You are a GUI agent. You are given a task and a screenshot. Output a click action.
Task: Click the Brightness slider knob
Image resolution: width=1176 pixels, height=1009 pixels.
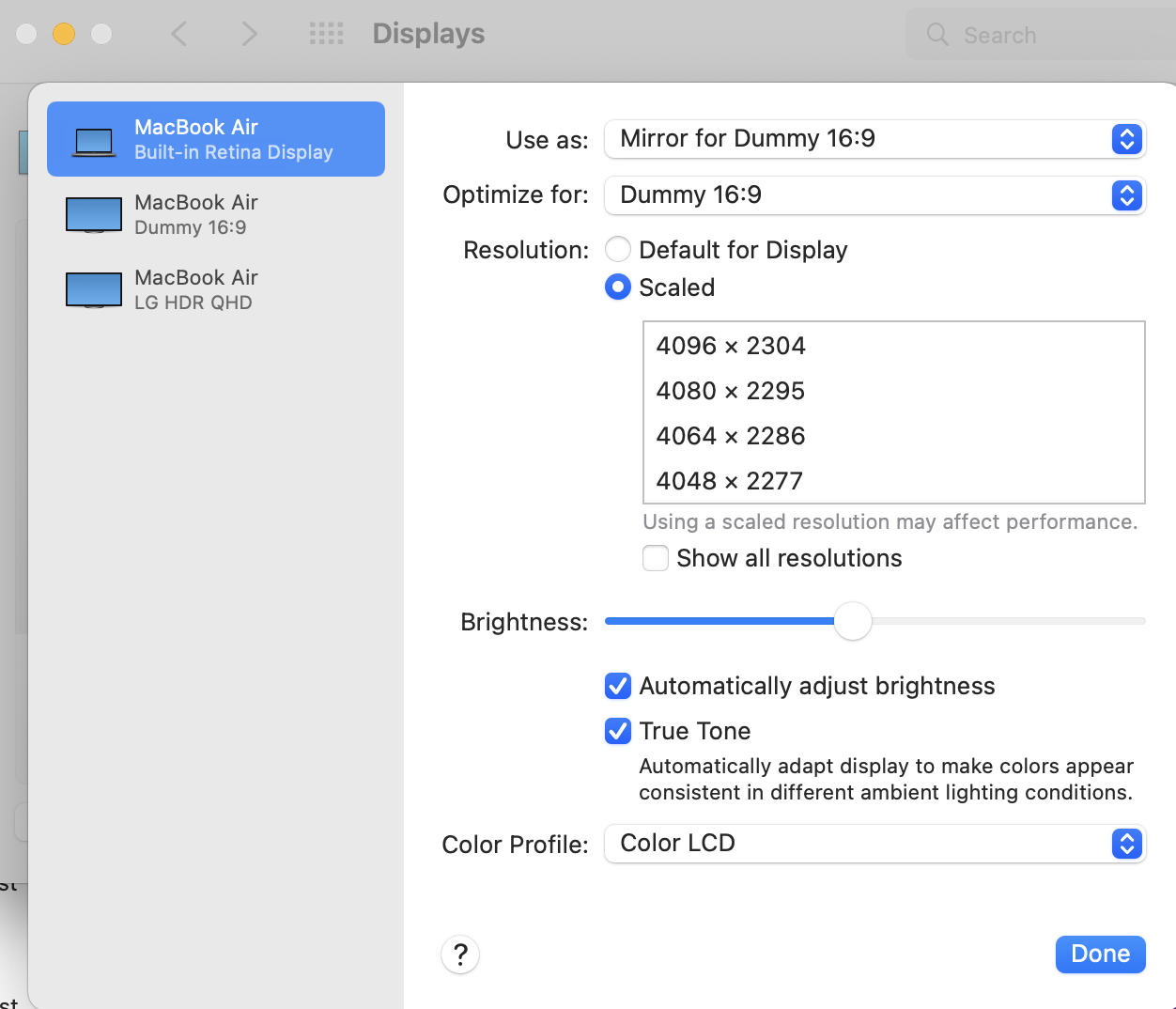click(x=853, y=621)
